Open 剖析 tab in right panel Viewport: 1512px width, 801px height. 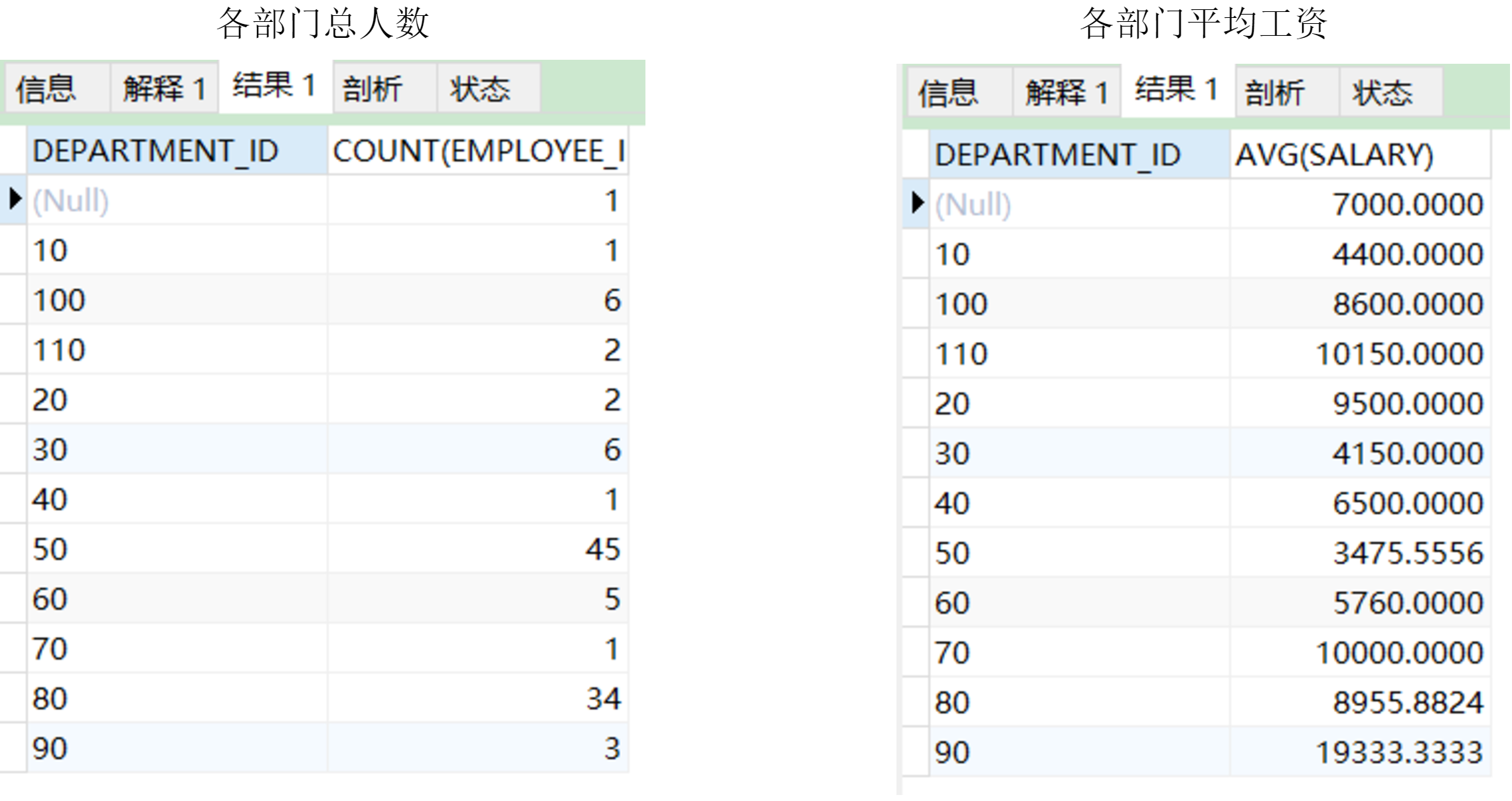click(x=1274, y=93)
